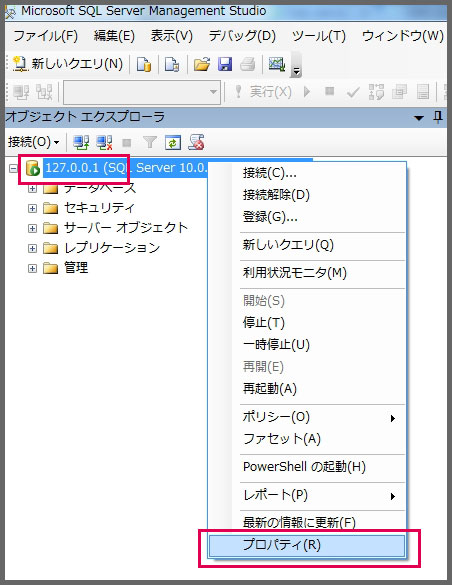Open the ファイル(F) menu

(x=45, y=36)
